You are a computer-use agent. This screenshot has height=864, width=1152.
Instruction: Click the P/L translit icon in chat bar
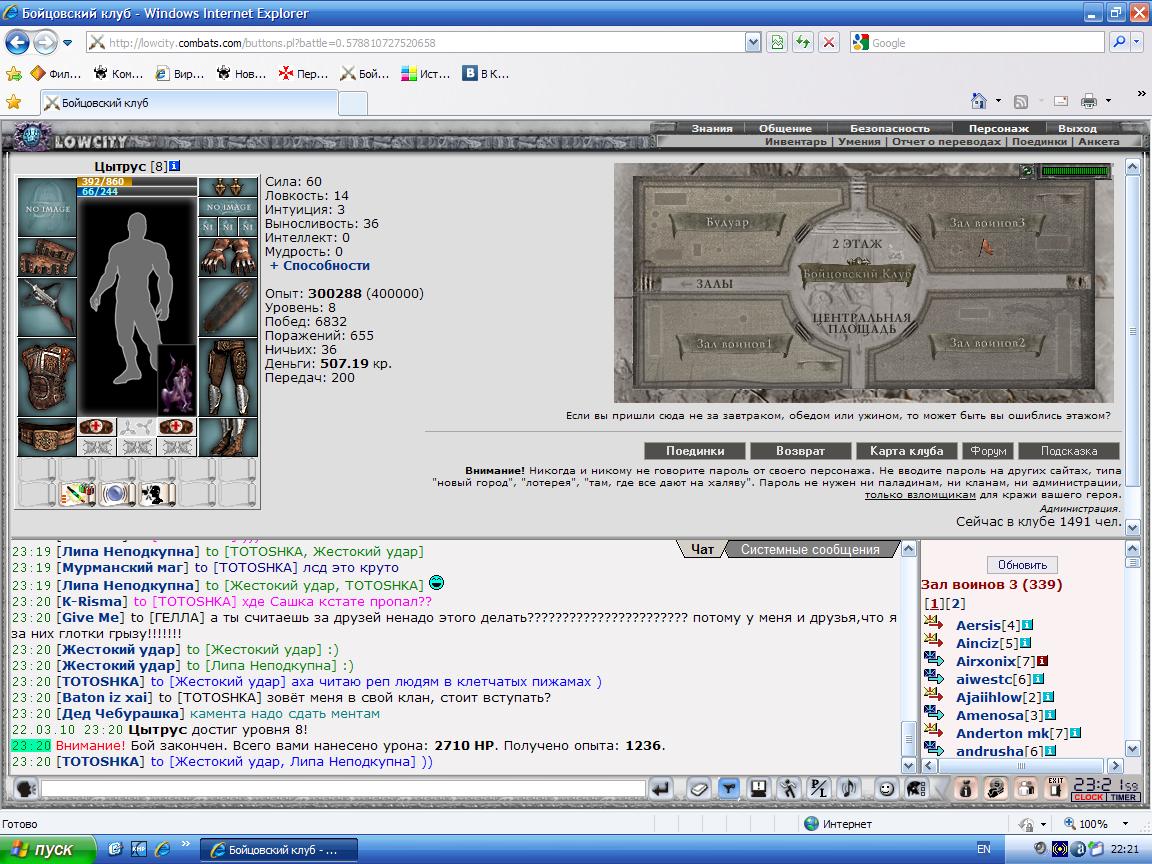coord(818,789)
